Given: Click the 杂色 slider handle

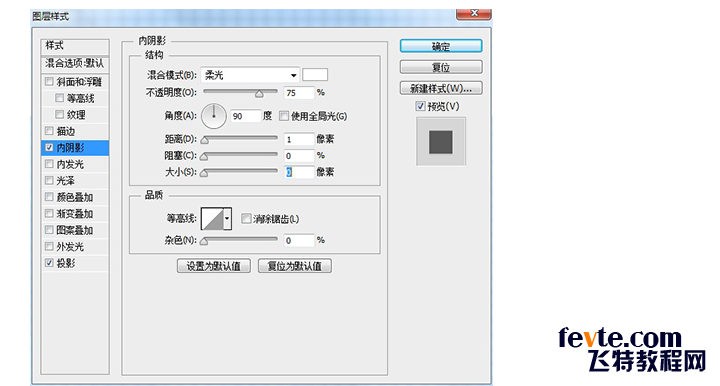Looking at the screenshot, I should 204,241.
